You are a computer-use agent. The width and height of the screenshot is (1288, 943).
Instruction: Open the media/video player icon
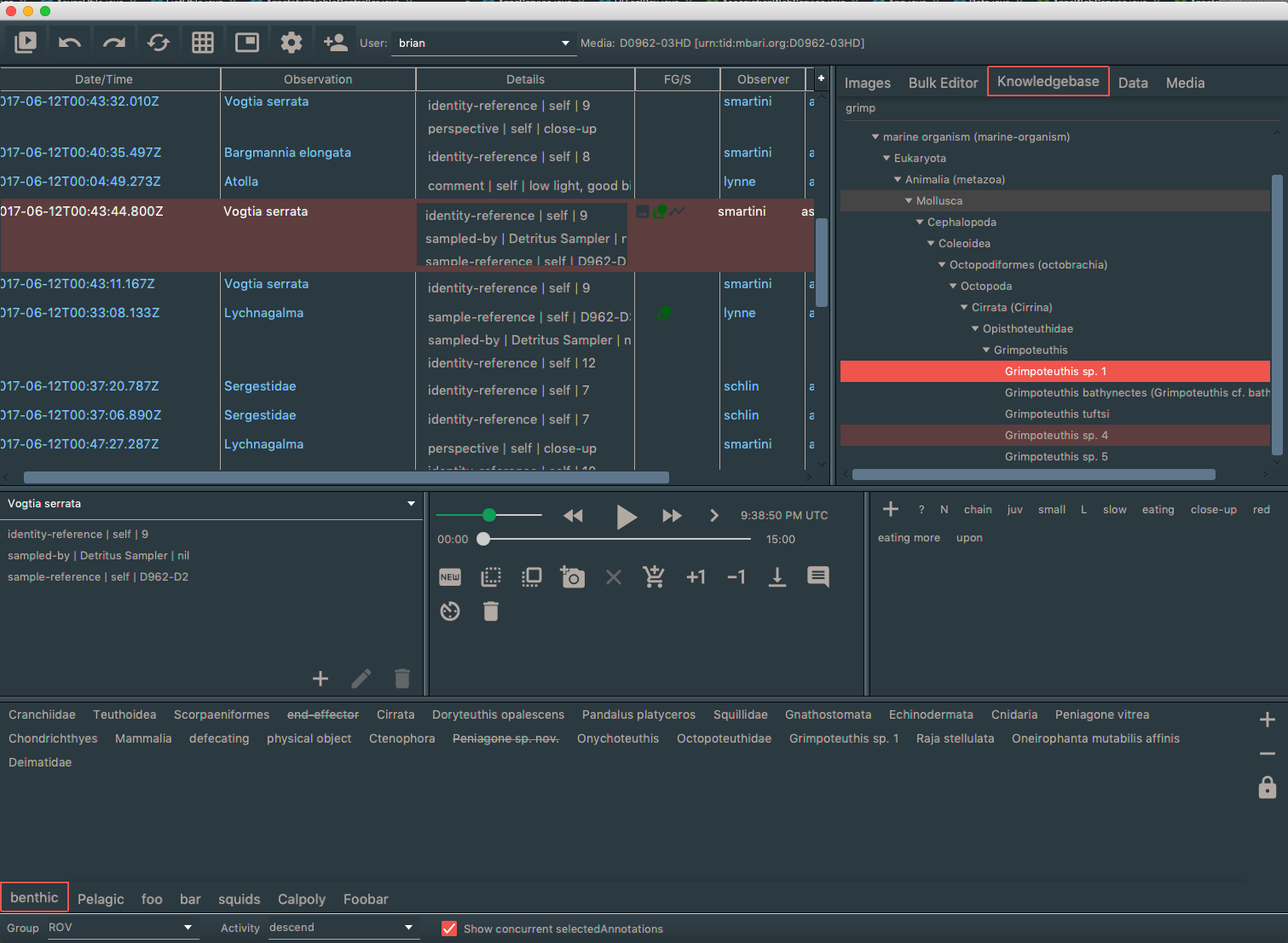click(26, 41)
